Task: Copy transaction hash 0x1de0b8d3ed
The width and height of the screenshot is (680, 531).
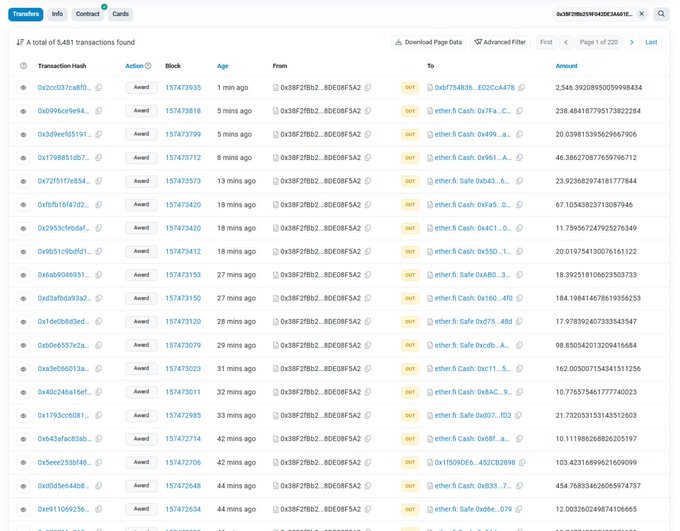Action: pos(99,322)
